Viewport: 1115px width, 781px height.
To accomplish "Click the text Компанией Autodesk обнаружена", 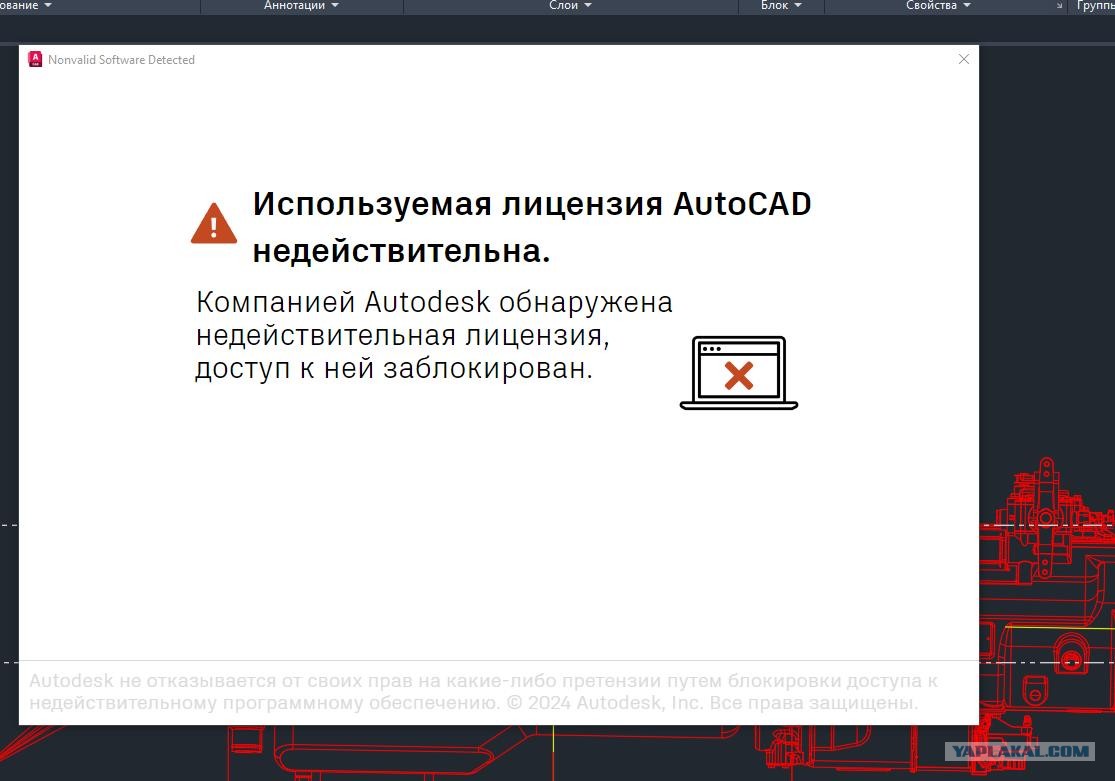I will pyautogui.click(x=434, y=302).
